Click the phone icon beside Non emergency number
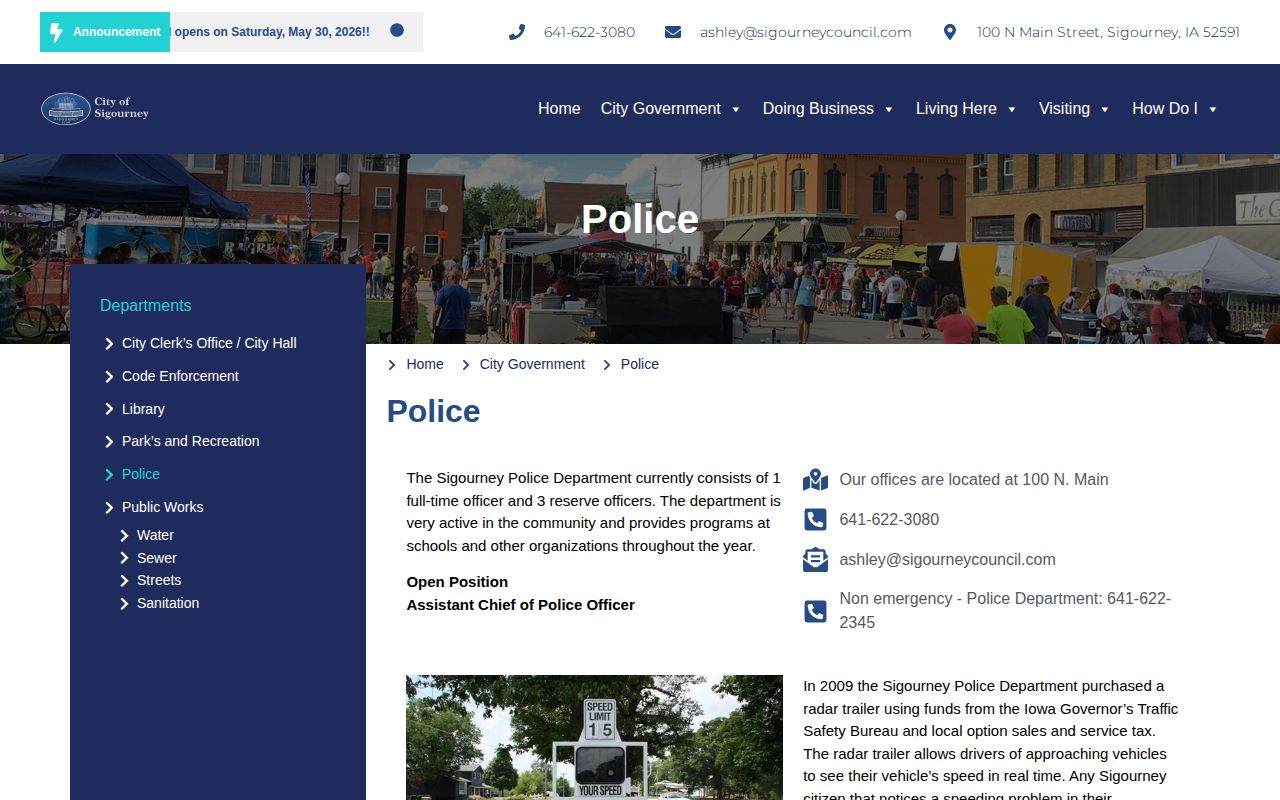Screen dimensions: 1280x800 pyautogui.click(x=816, y=611)
